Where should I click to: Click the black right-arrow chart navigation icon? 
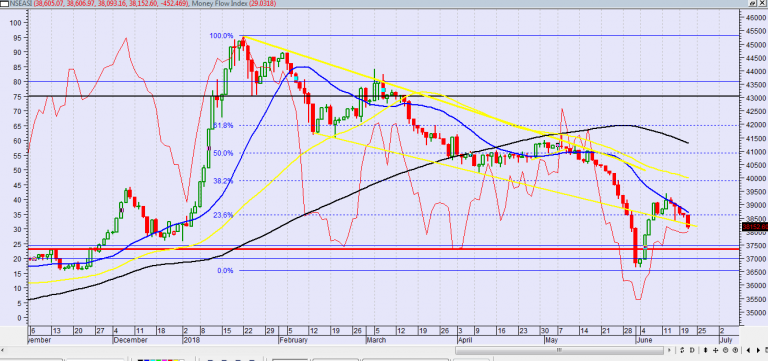point(758,350)
